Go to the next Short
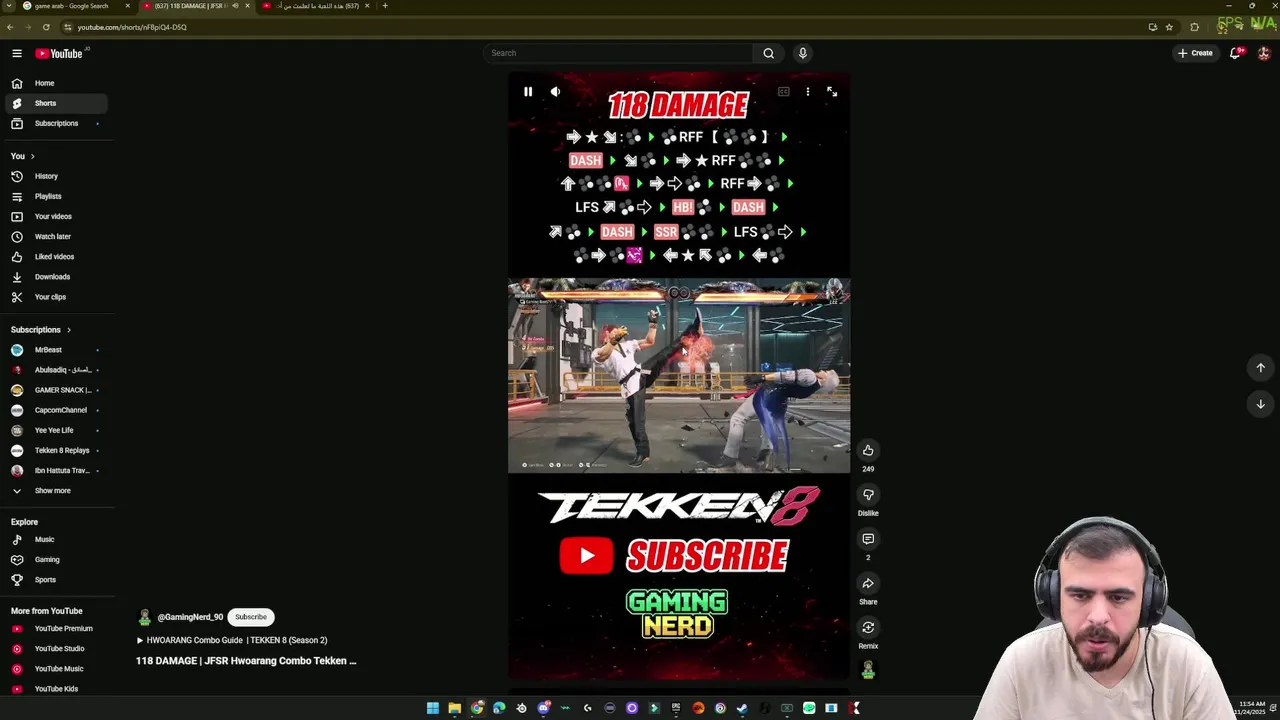 [1260, 404]
